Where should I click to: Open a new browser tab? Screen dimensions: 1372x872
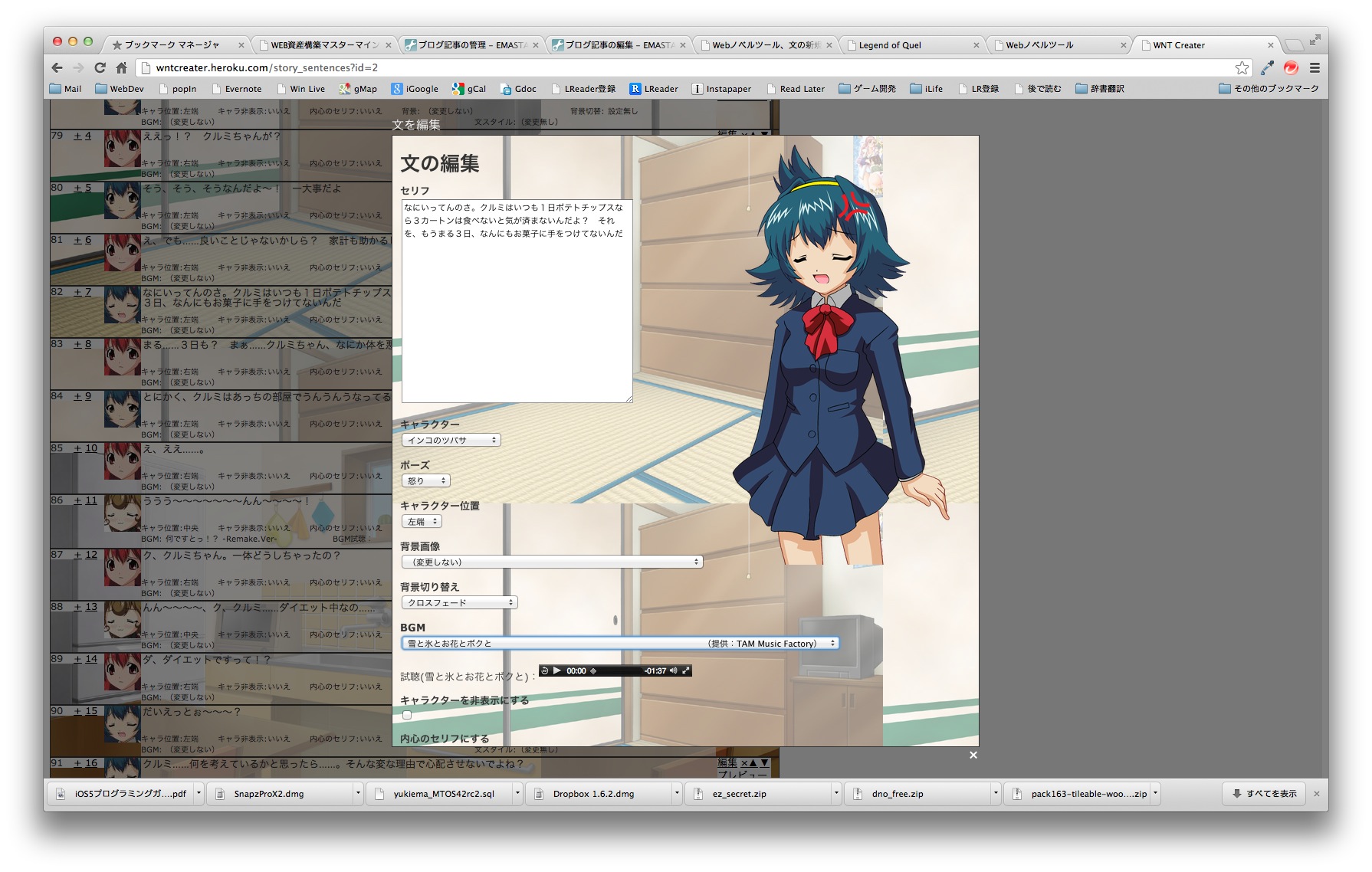pyautogui.click(x=1294, y=45)
